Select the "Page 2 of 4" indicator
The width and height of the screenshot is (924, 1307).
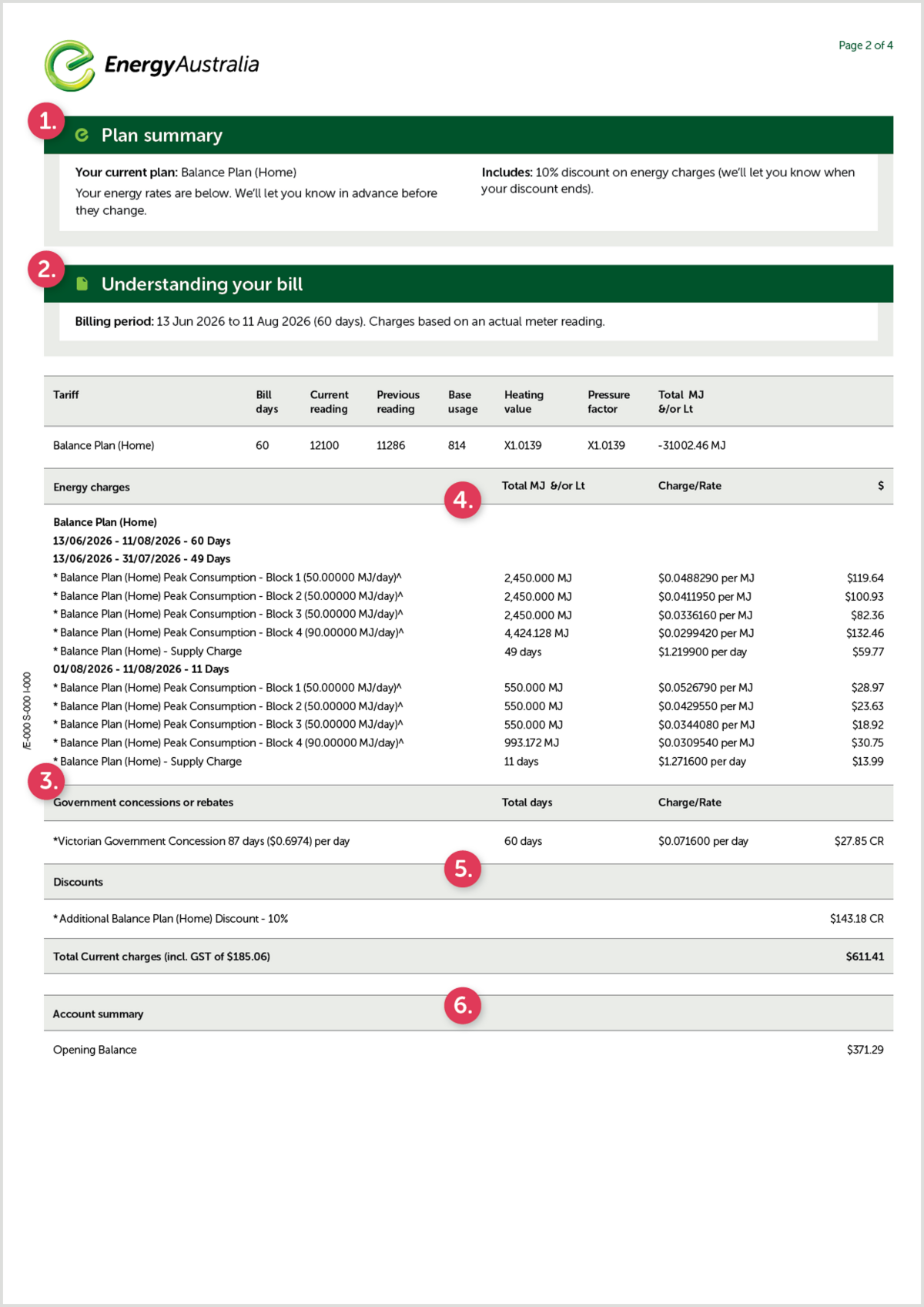865,45
